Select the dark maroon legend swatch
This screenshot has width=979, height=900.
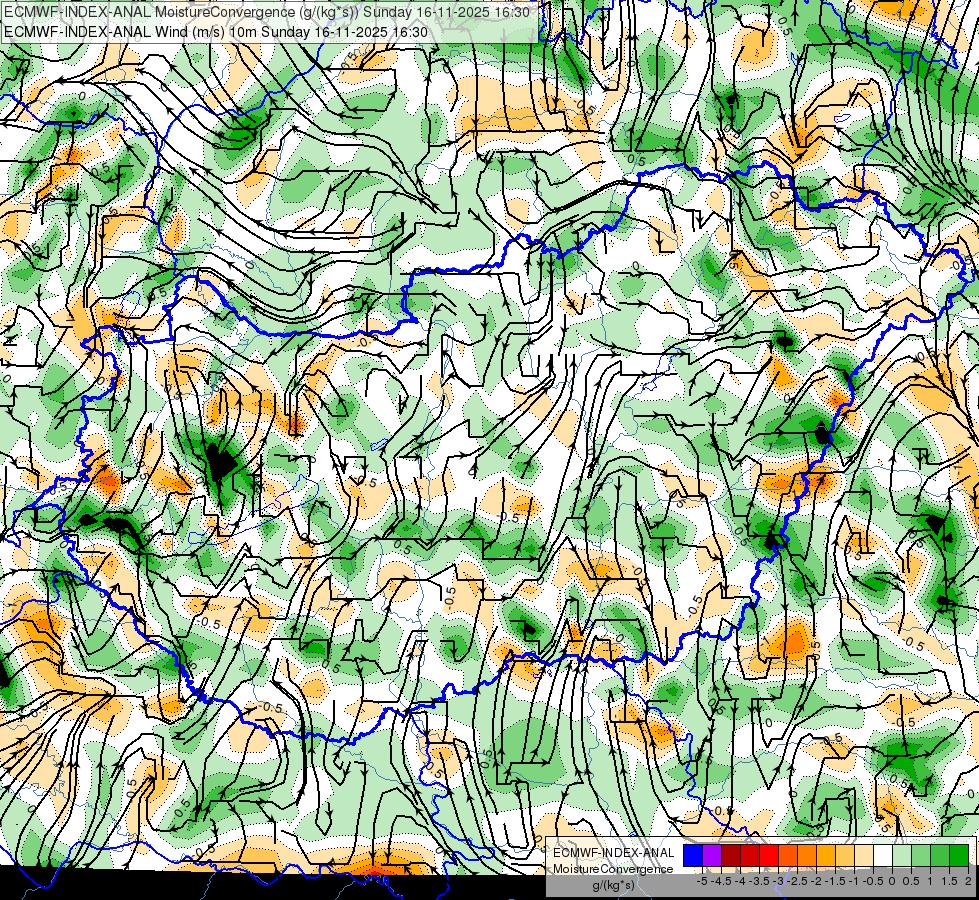point(731,855)
